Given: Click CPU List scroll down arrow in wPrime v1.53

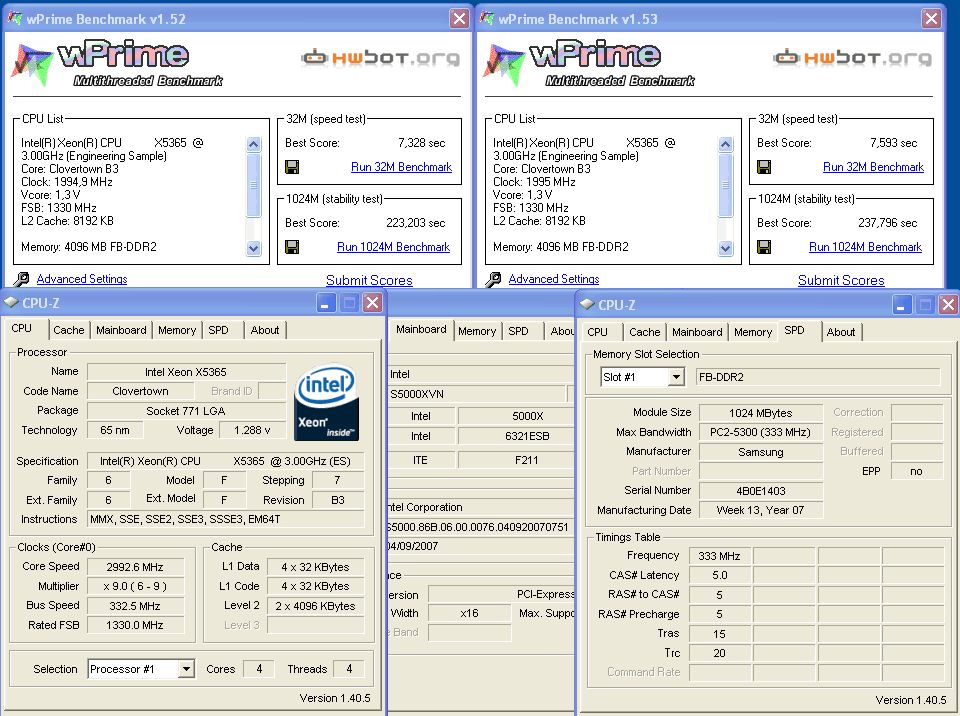Looking at the screenshot, I should coord(726,248).
